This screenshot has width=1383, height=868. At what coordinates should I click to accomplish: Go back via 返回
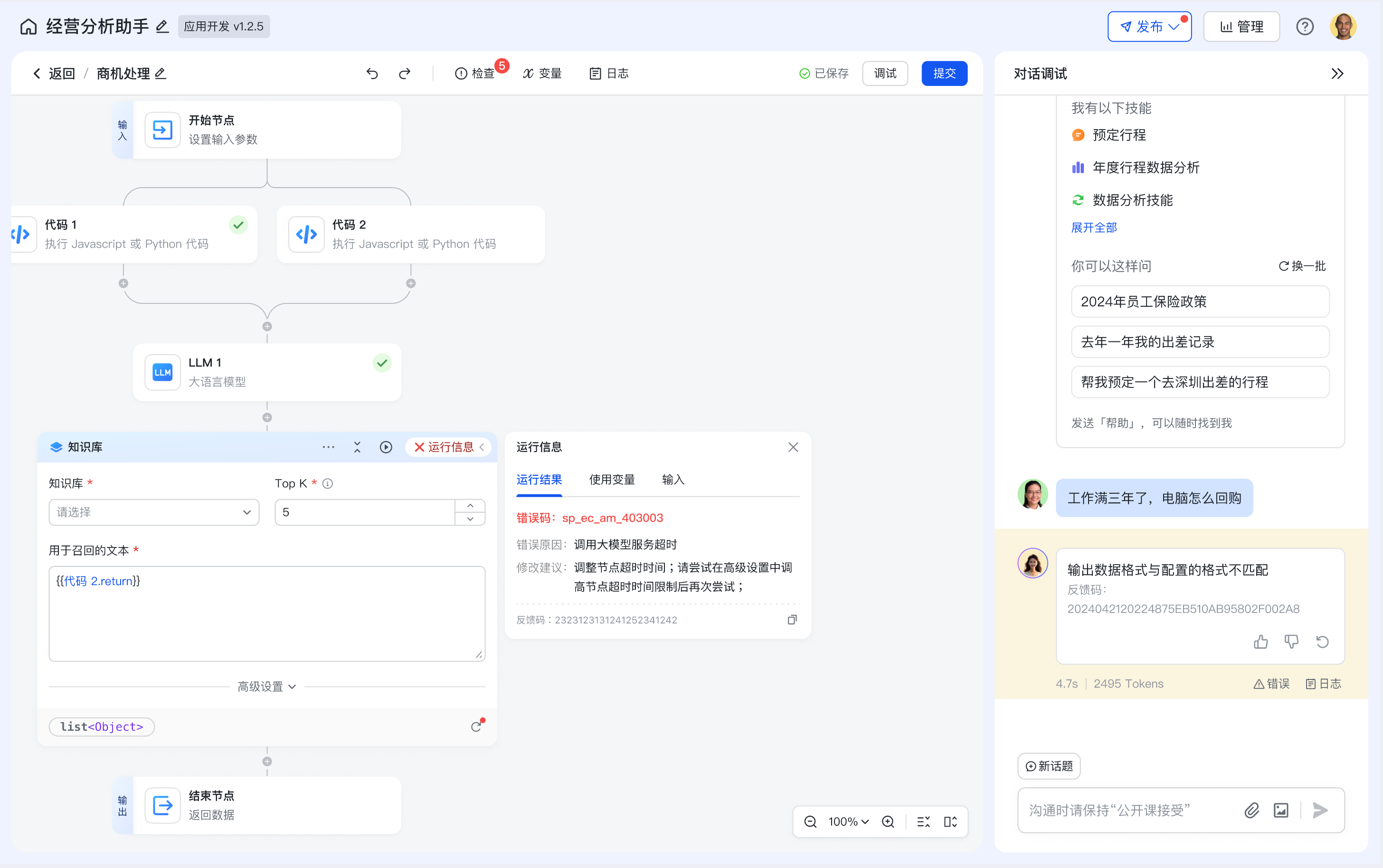pos(54,74)
